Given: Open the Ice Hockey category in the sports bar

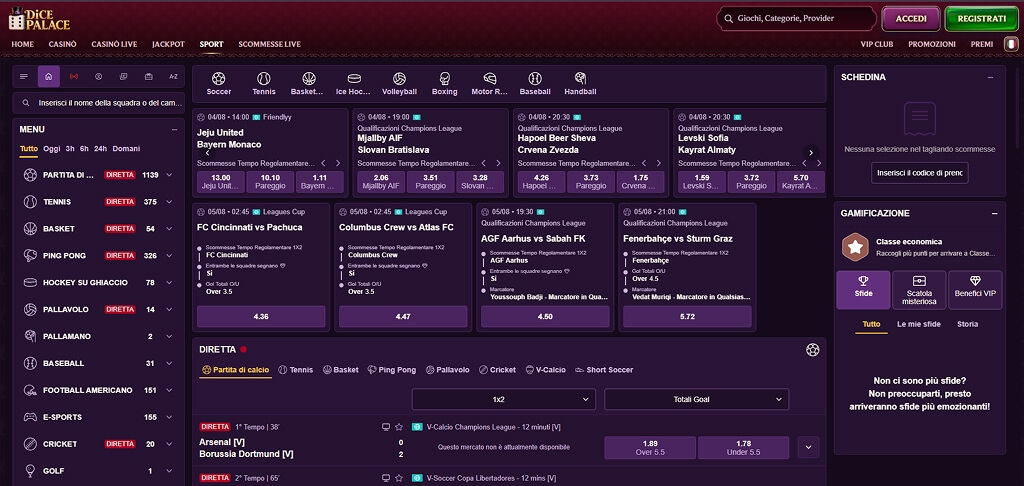Looking at the screenshot, I should coord(353,84).
